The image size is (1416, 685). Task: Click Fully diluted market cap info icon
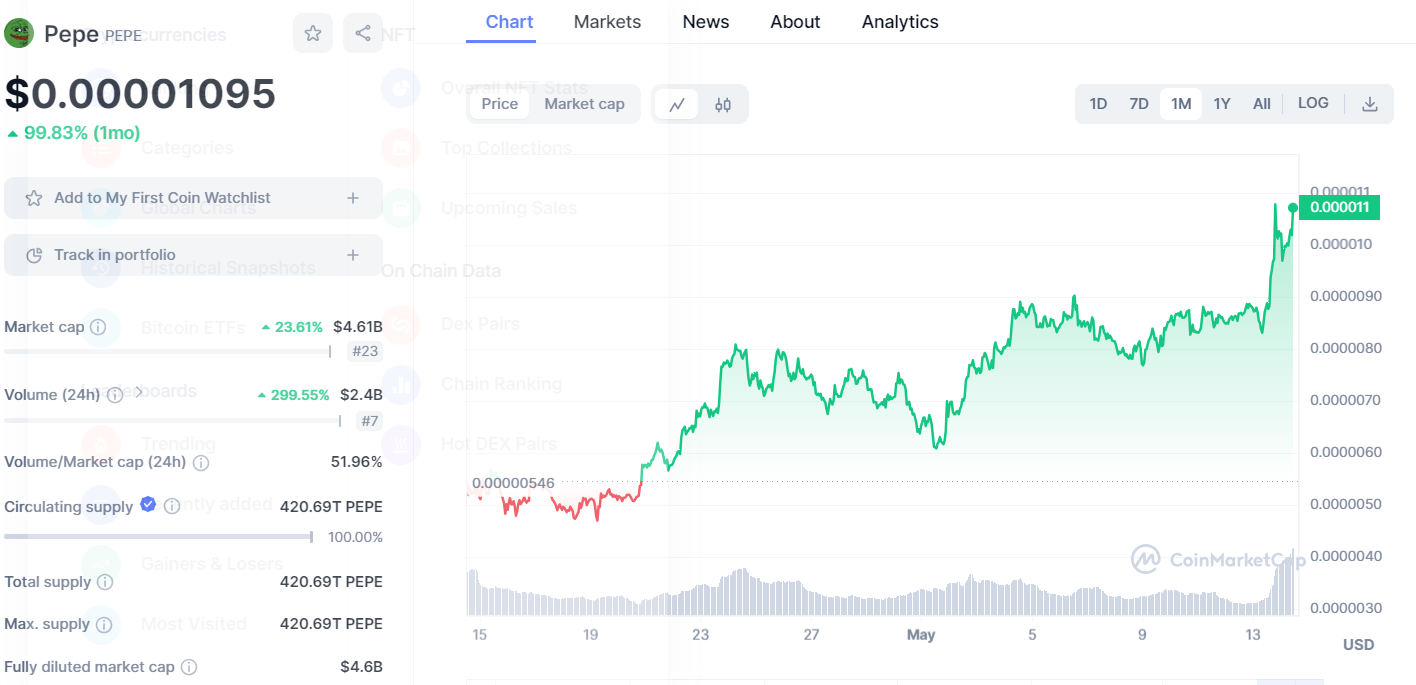coord(188,667)
